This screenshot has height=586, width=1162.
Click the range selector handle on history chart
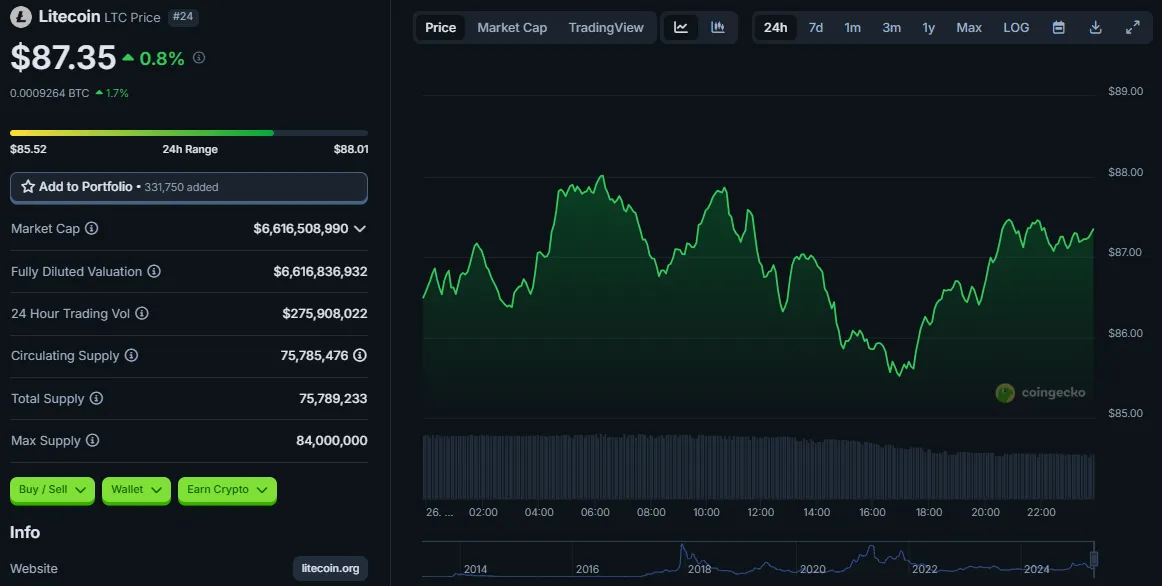[x=1093, y=559]
